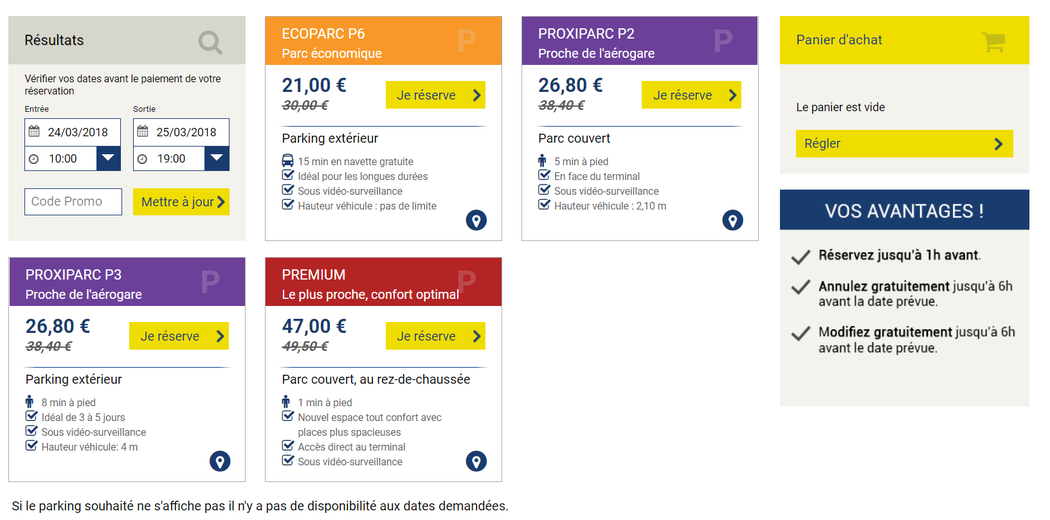The width and height of the screenshot is (1050, 520).
Task: Click the Code Promo input field
Action: coord(73,202)
